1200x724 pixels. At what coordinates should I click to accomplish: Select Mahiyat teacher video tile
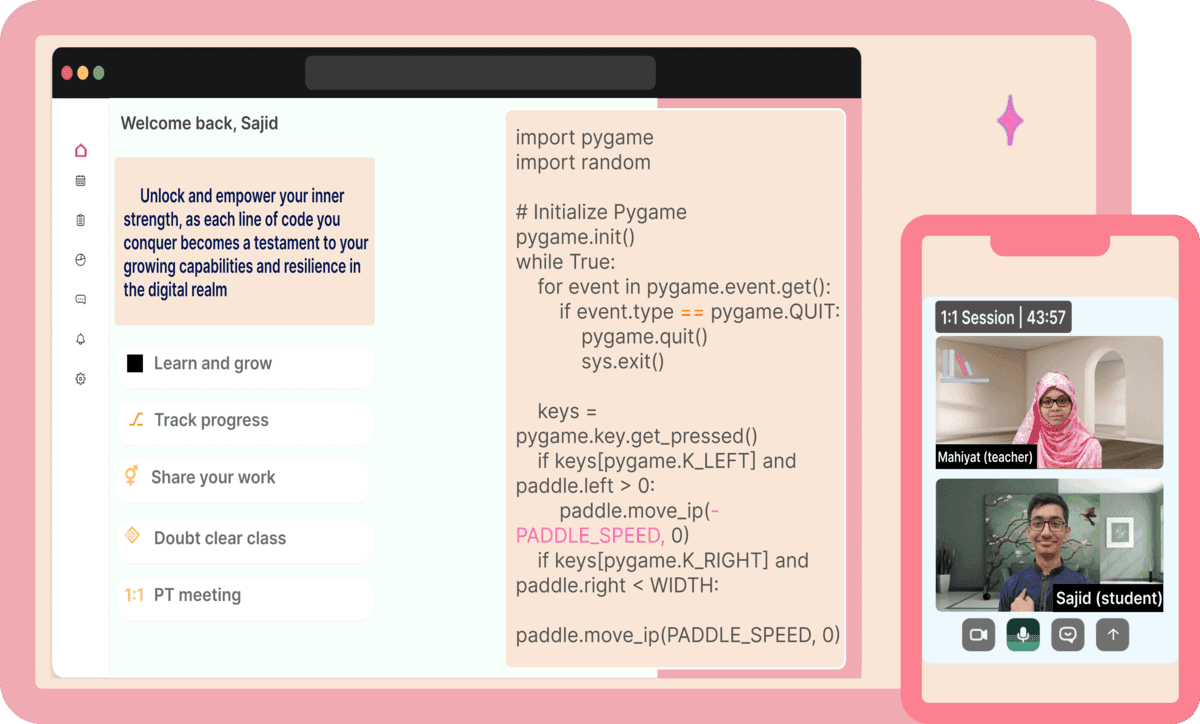coord(1049,402)
